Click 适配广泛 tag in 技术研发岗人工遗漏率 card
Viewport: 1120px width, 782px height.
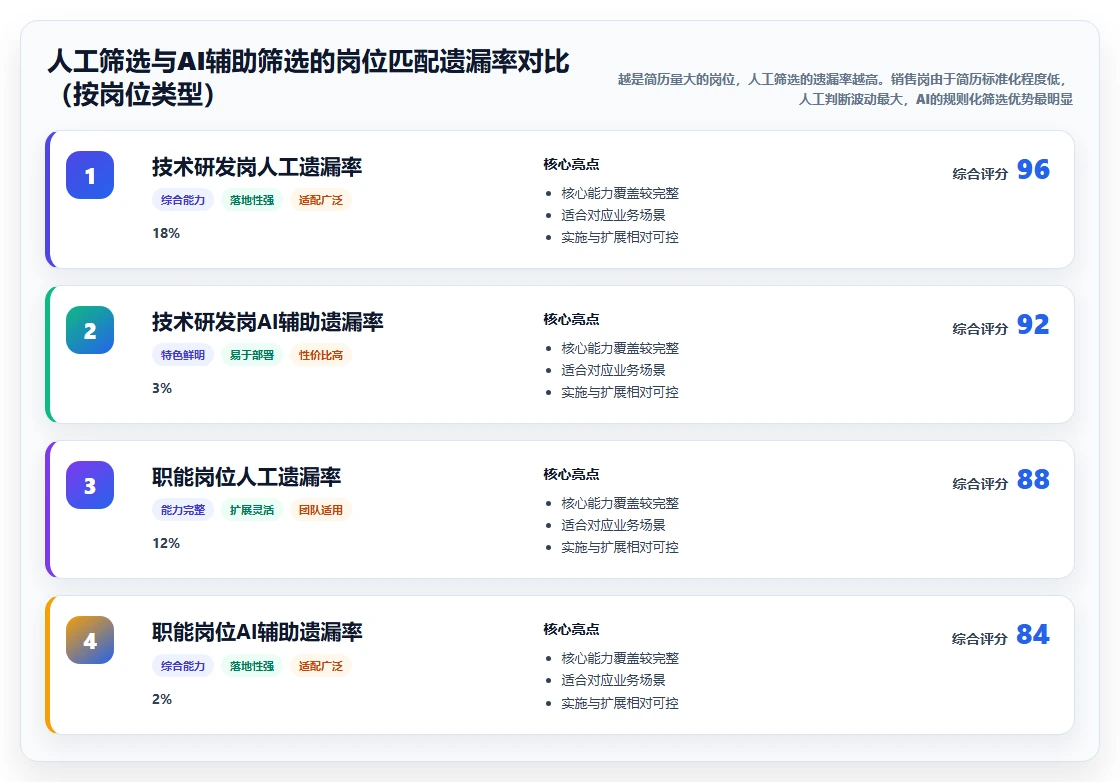321,200
